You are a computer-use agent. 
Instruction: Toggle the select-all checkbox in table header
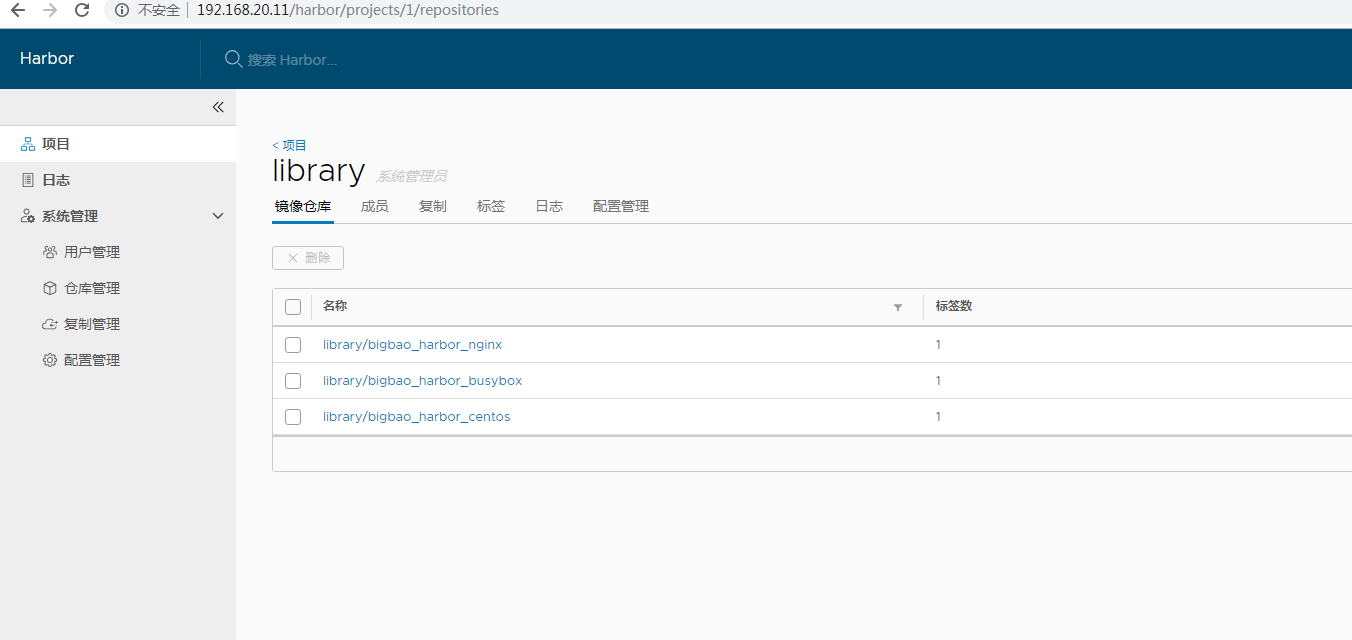pos(293,307)
